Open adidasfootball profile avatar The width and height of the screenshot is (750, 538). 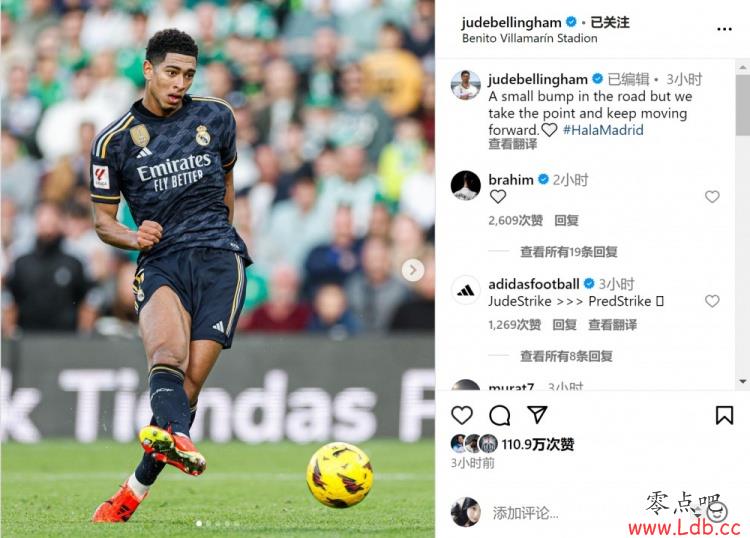point(465,290)
